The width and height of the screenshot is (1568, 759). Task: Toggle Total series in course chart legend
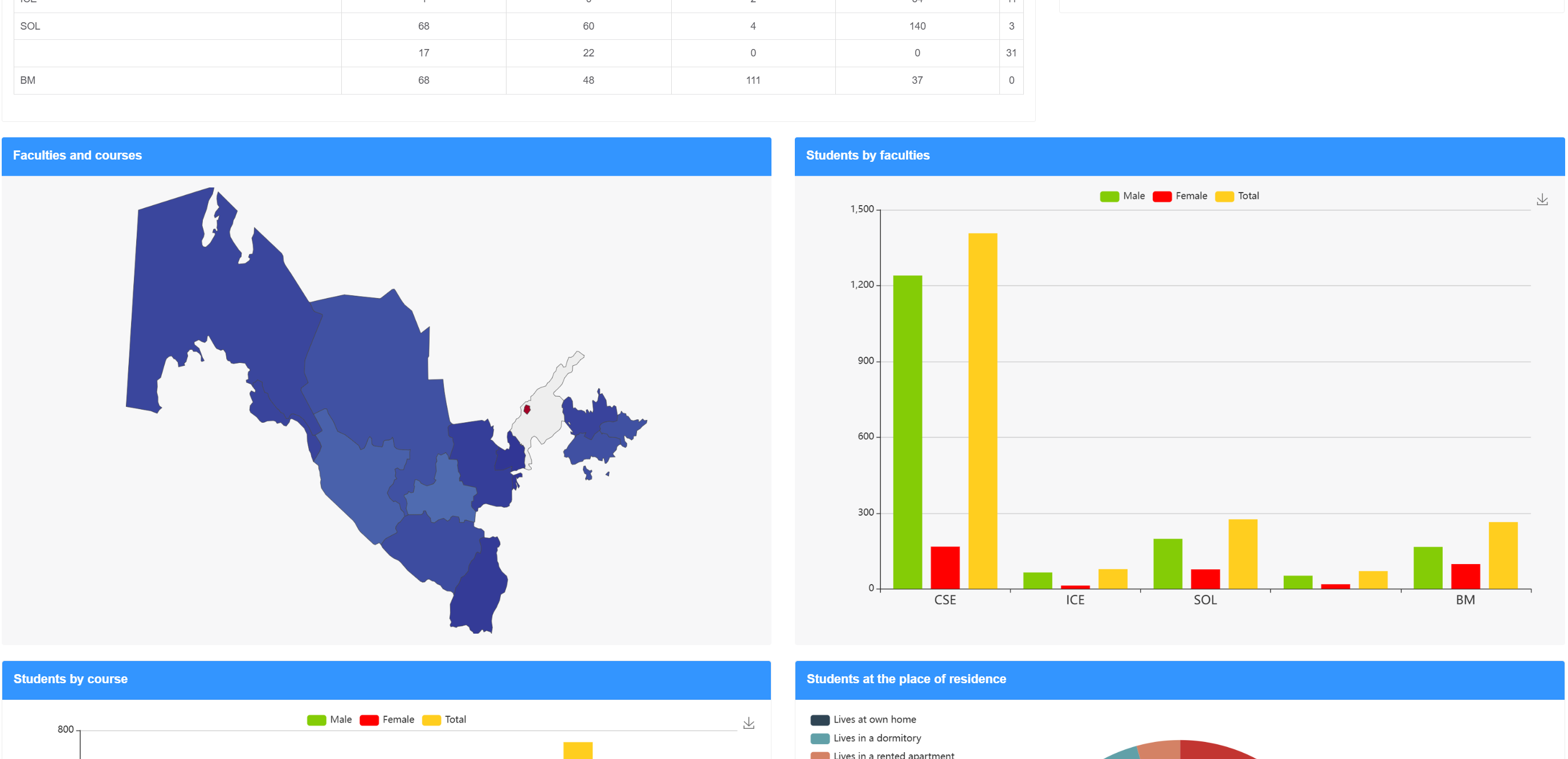(x=444, y=720)
